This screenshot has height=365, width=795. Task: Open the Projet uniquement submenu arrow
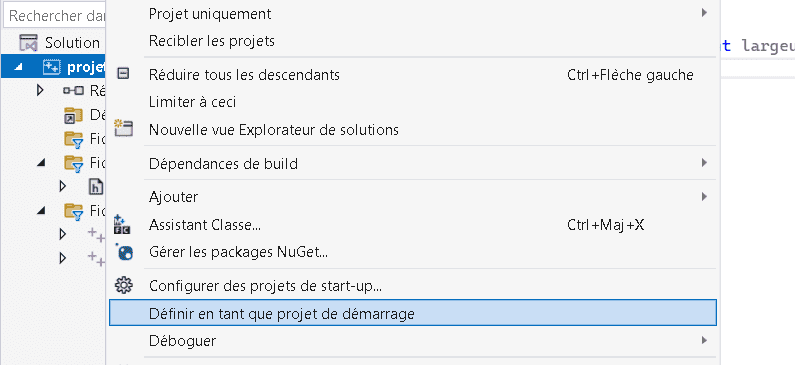point(704,13)
